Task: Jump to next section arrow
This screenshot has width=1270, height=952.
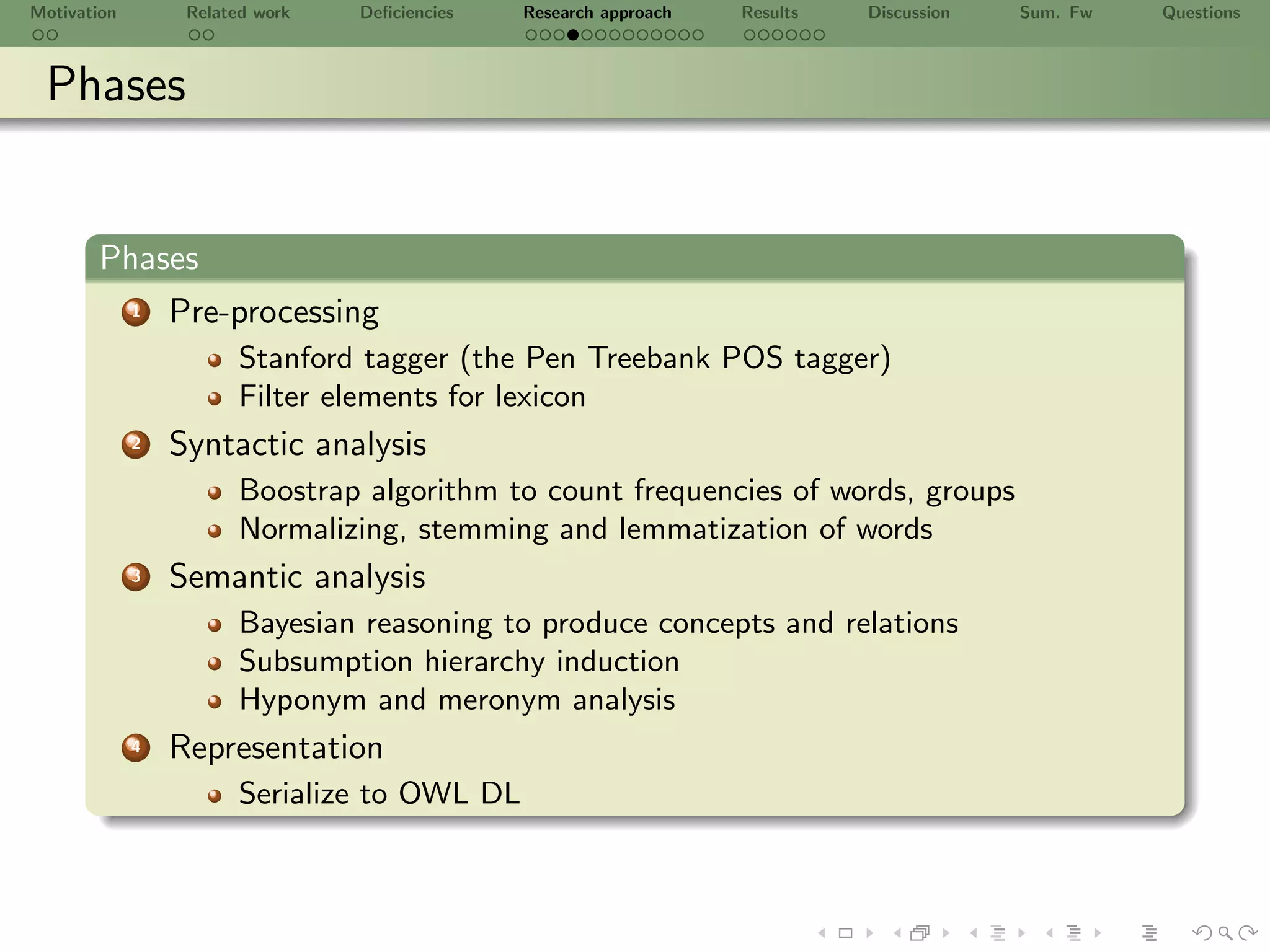Action: point(1098,933)
